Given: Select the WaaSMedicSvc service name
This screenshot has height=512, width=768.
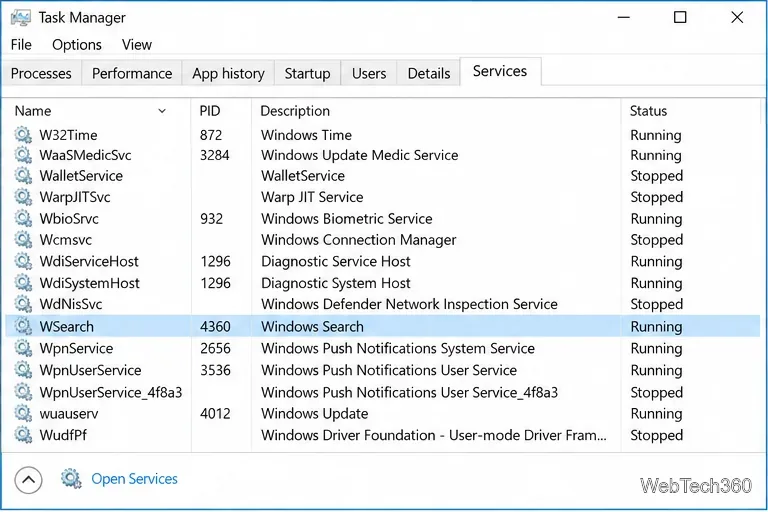Looking at the screenshot, I should (85, 155).
